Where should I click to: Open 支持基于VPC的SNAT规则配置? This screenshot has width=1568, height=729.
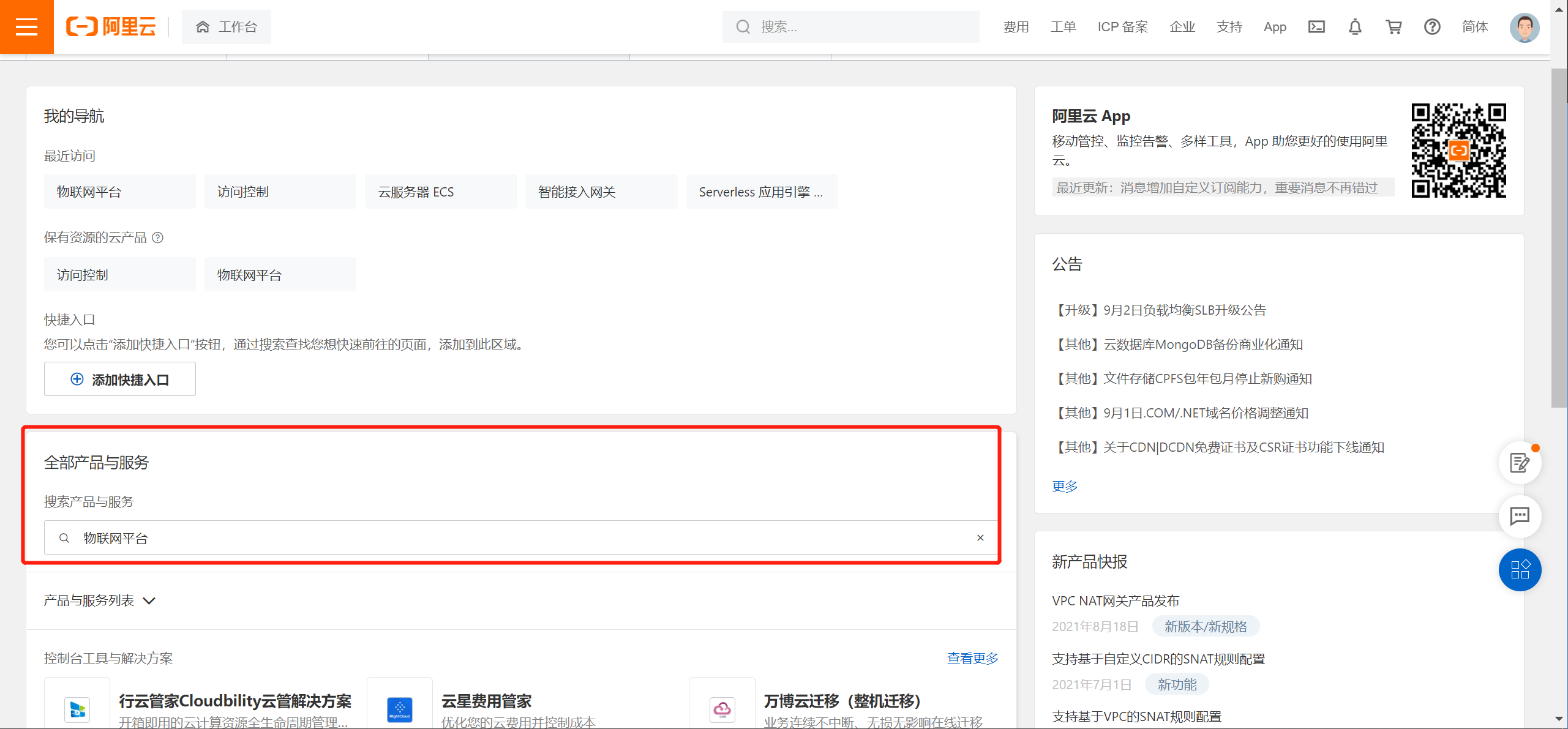point(1137,716)
